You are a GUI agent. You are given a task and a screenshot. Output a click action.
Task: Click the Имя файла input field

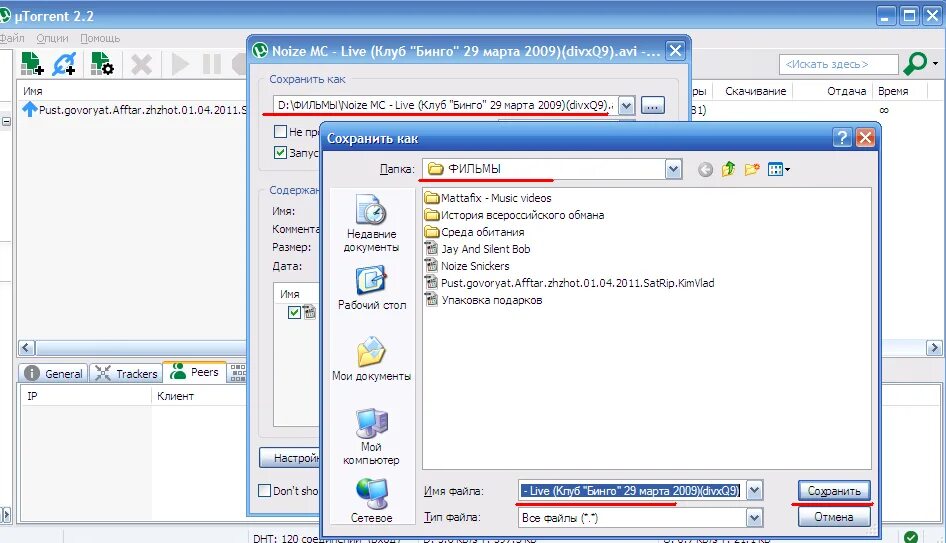(x=632, y=491)
